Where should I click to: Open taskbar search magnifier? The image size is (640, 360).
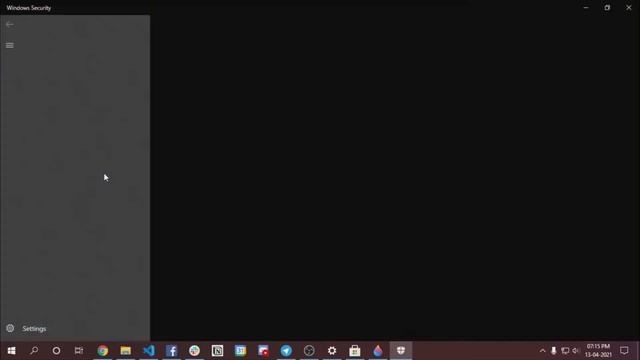pos(34,351)
